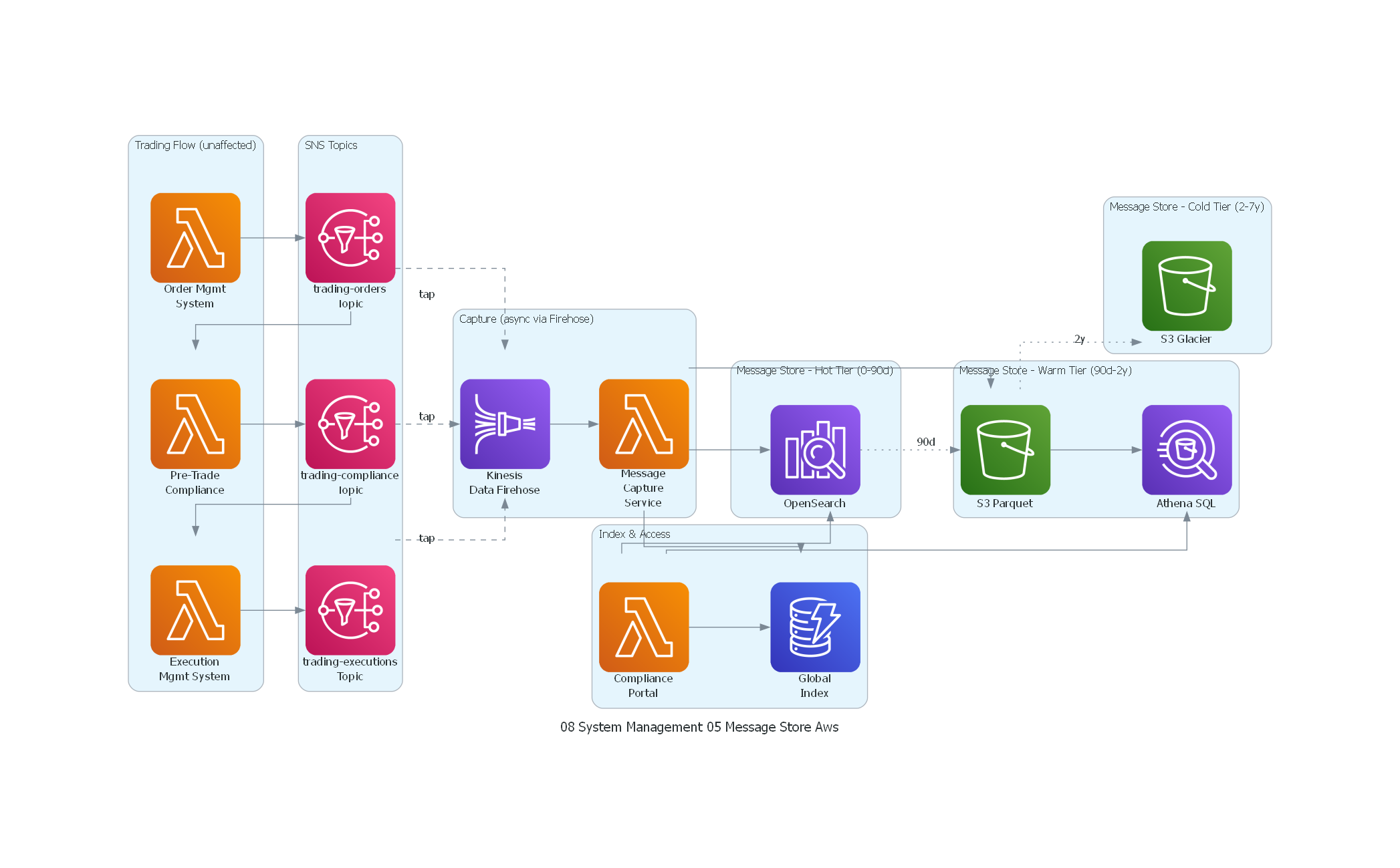Select the trading-compliance SNS topic icon
This screenshot has height=868, width=1400.
tap(350, 424)
